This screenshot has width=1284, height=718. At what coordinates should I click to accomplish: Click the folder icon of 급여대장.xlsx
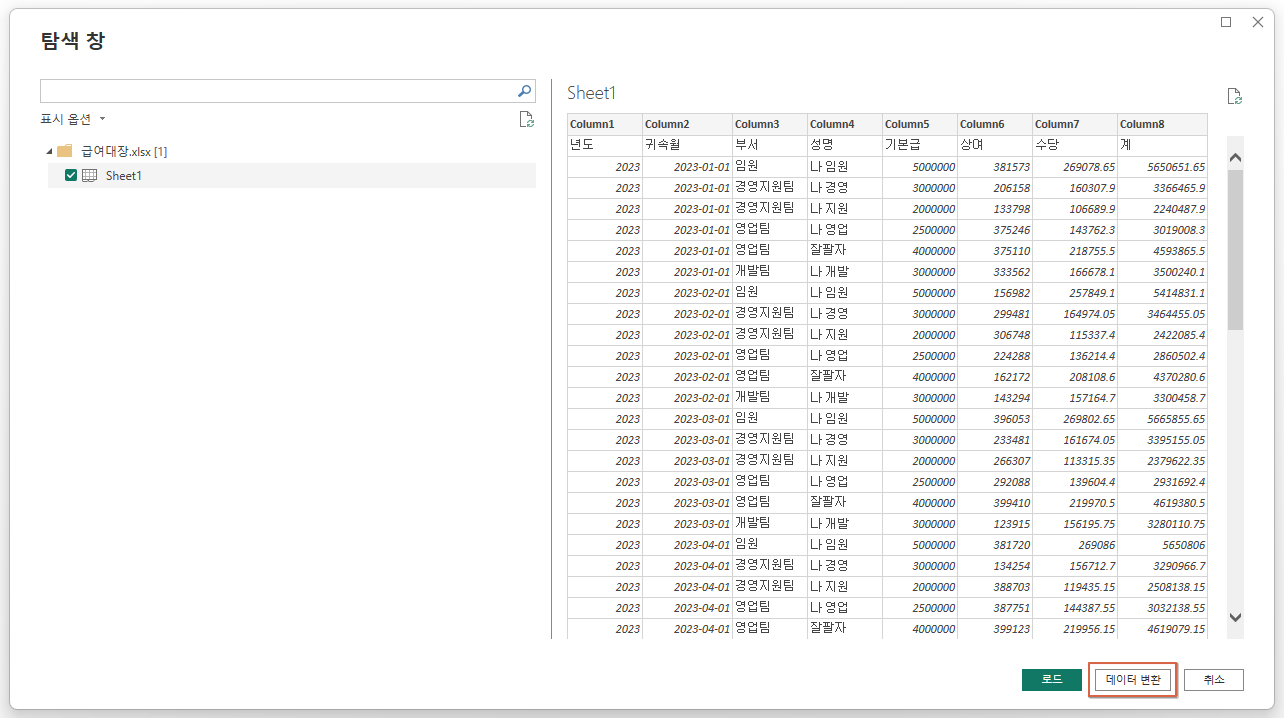coord(65,151)
